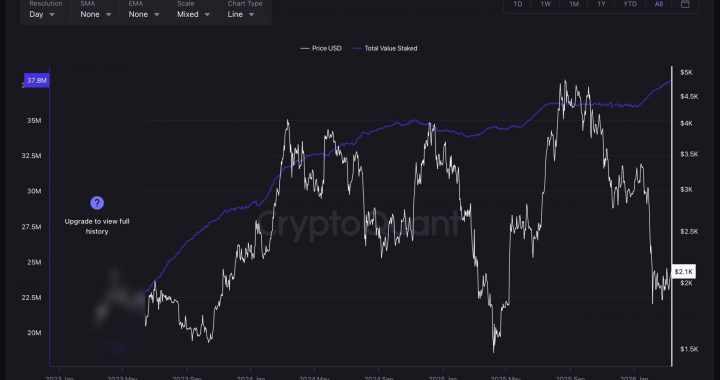The image size is (720, 380).
Task: Click the 30M left axis label
Action: click(34, 191)
